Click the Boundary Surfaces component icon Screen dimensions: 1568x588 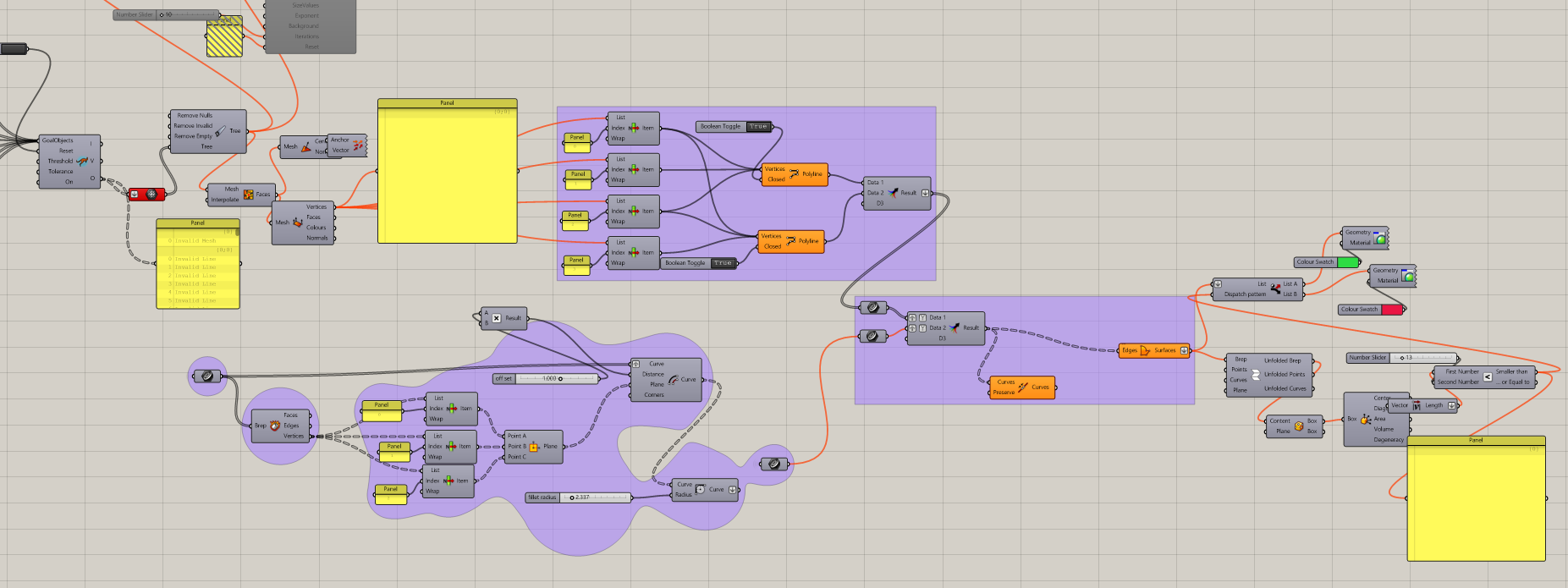[1146, 350]
